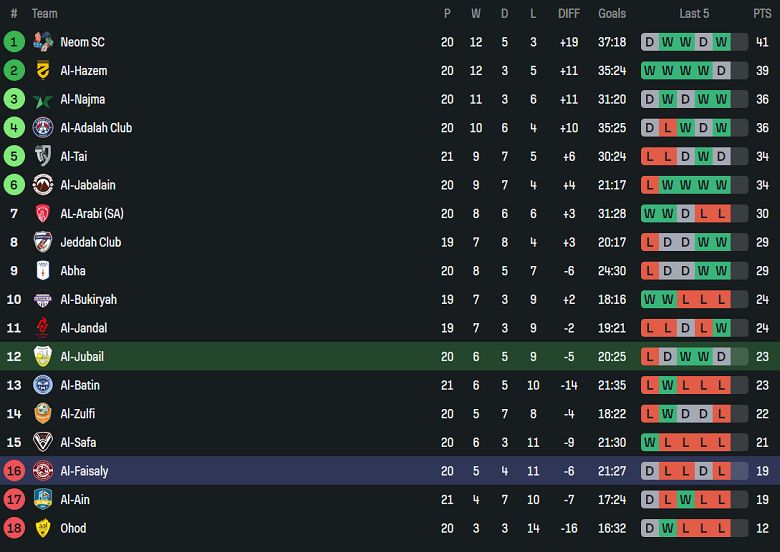
Task: Click the Al-Arabi (SA) red crest
Action: point(42,214)
